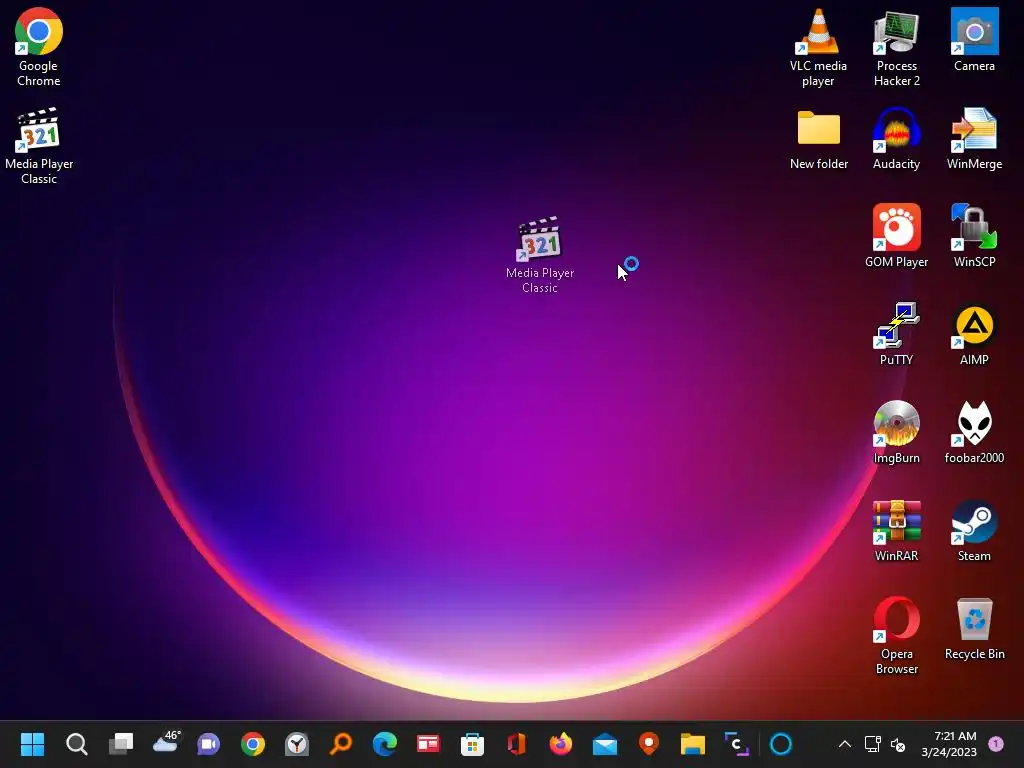Select the WinRAR desktop shortcut
This screenshot has width=1024, height=768.
[x=897, y=530]
